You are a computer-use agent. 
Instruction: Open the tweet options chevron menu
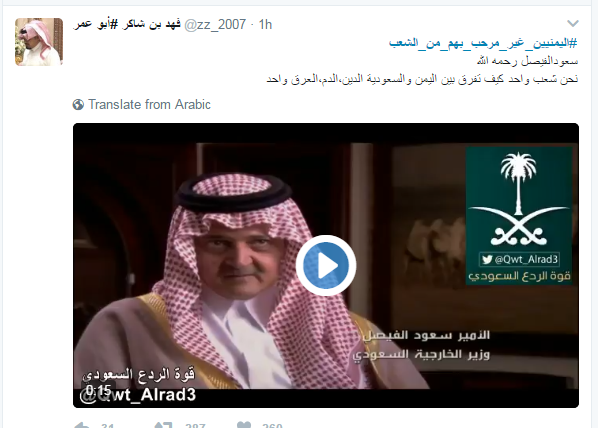573,24
